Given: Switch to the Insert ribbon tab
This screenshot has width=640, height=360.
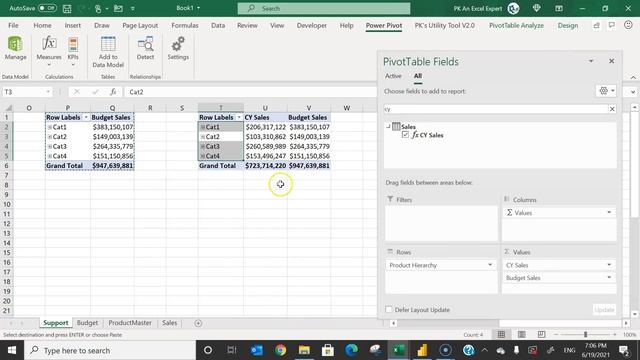Looking at the screenshot, I should click(x=73, y=25).
